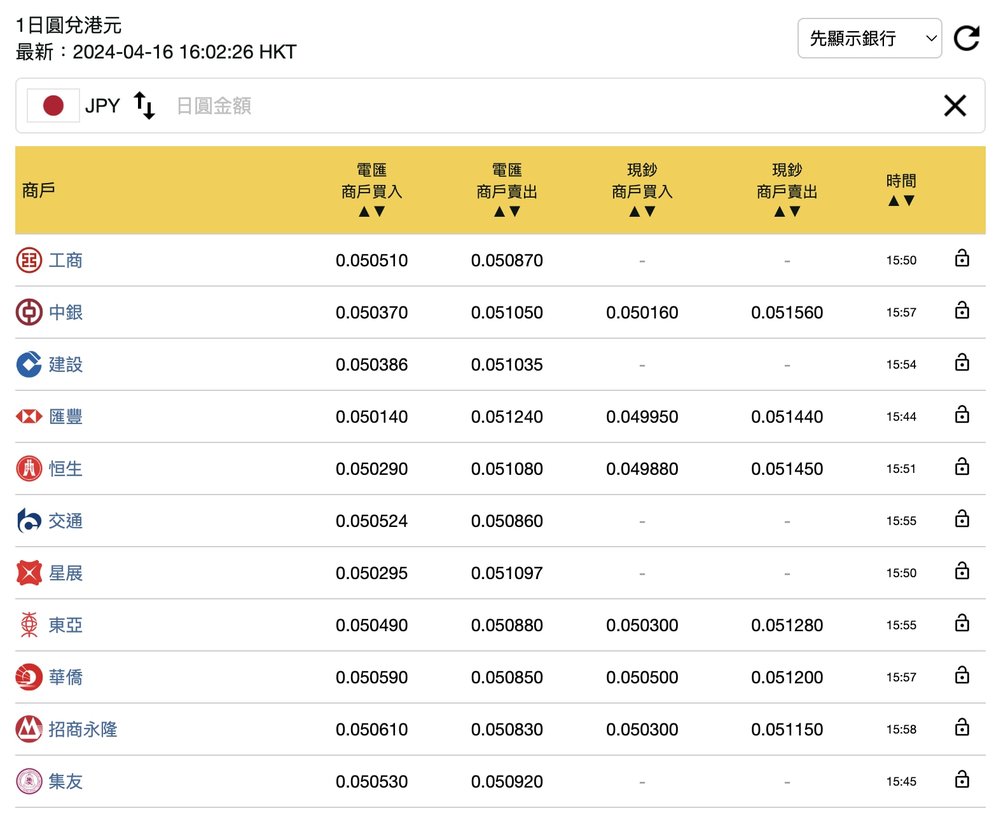Clear the amount field with X icon
The width and height of the screenshot is (1000, 813).
tap(955, 105)
